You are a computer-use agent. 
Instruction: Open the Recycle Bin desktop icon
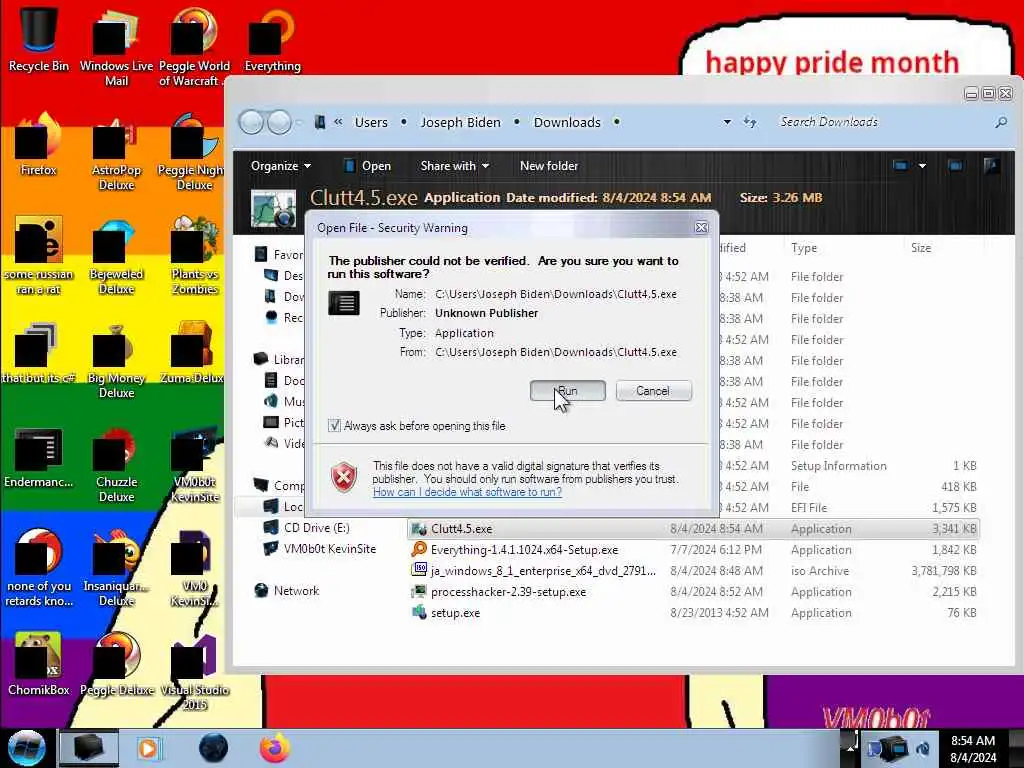point(39,37)
